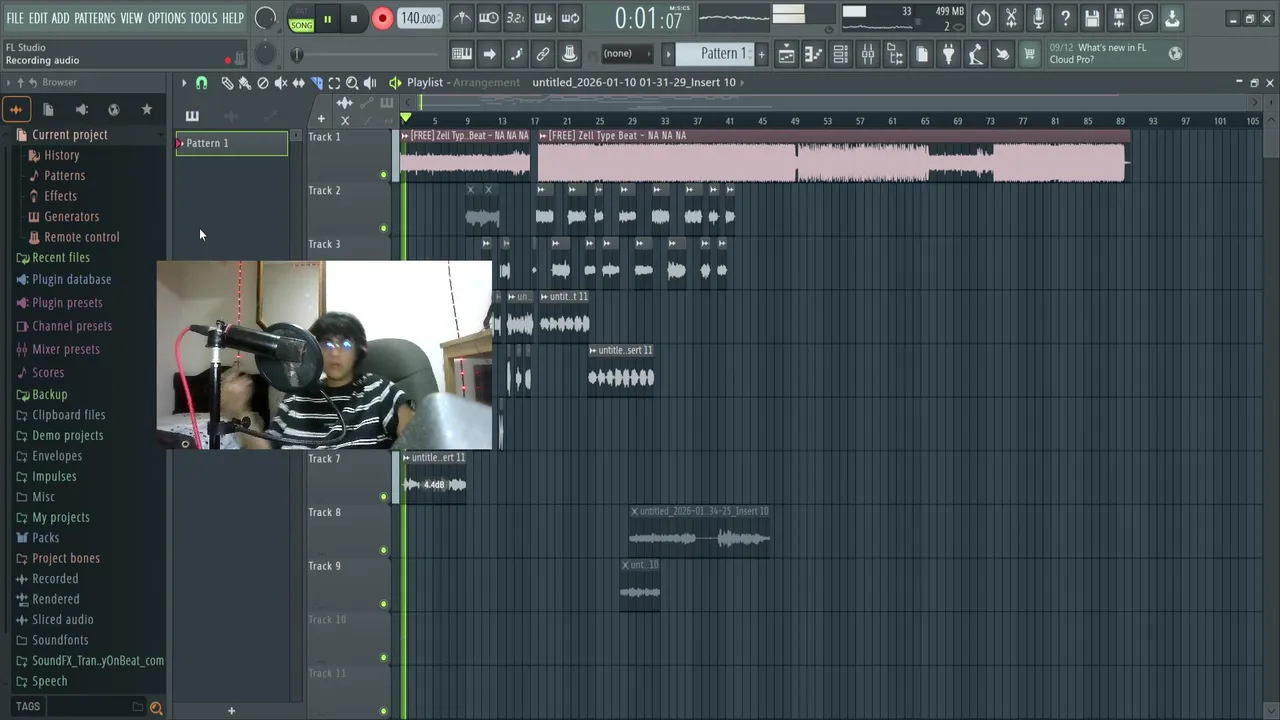Open the piano roll view icon

coord(814,54)
